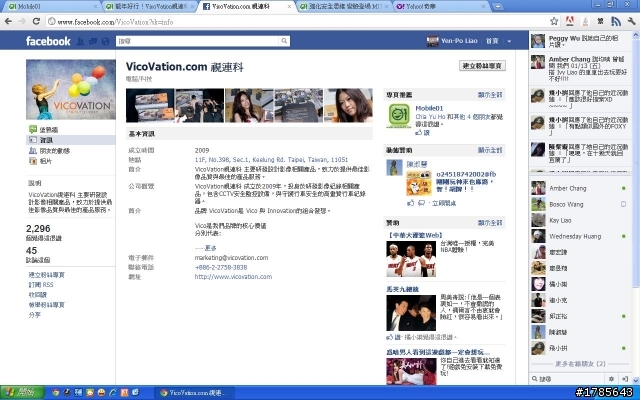Click the Windows Start button

point(22,393)
